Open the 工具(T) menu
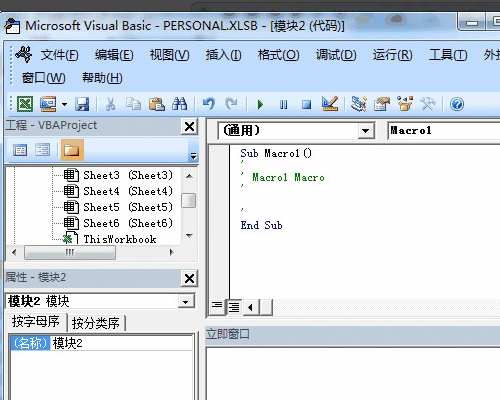500x400 pixels. point(448,55)
